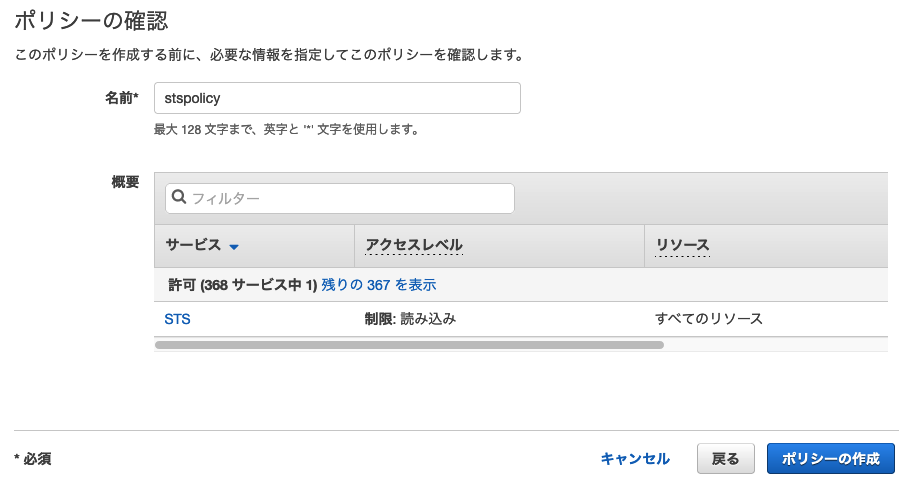The image size is (913, 485).
Task: Click the 許可 (368 サービス中 1) group row
Action: pyautogui.click(x=240, y=285)
